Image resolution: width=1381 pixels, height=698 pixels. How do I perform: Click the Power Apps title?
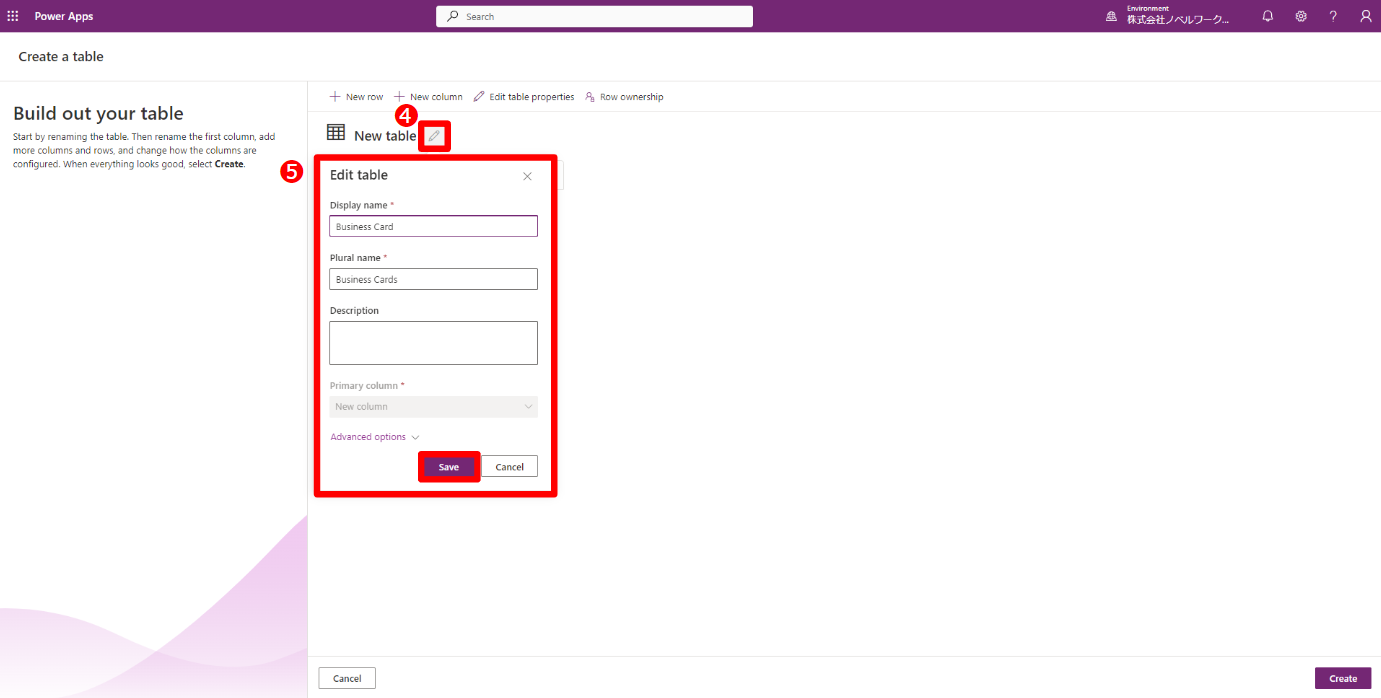coord(64,16)
